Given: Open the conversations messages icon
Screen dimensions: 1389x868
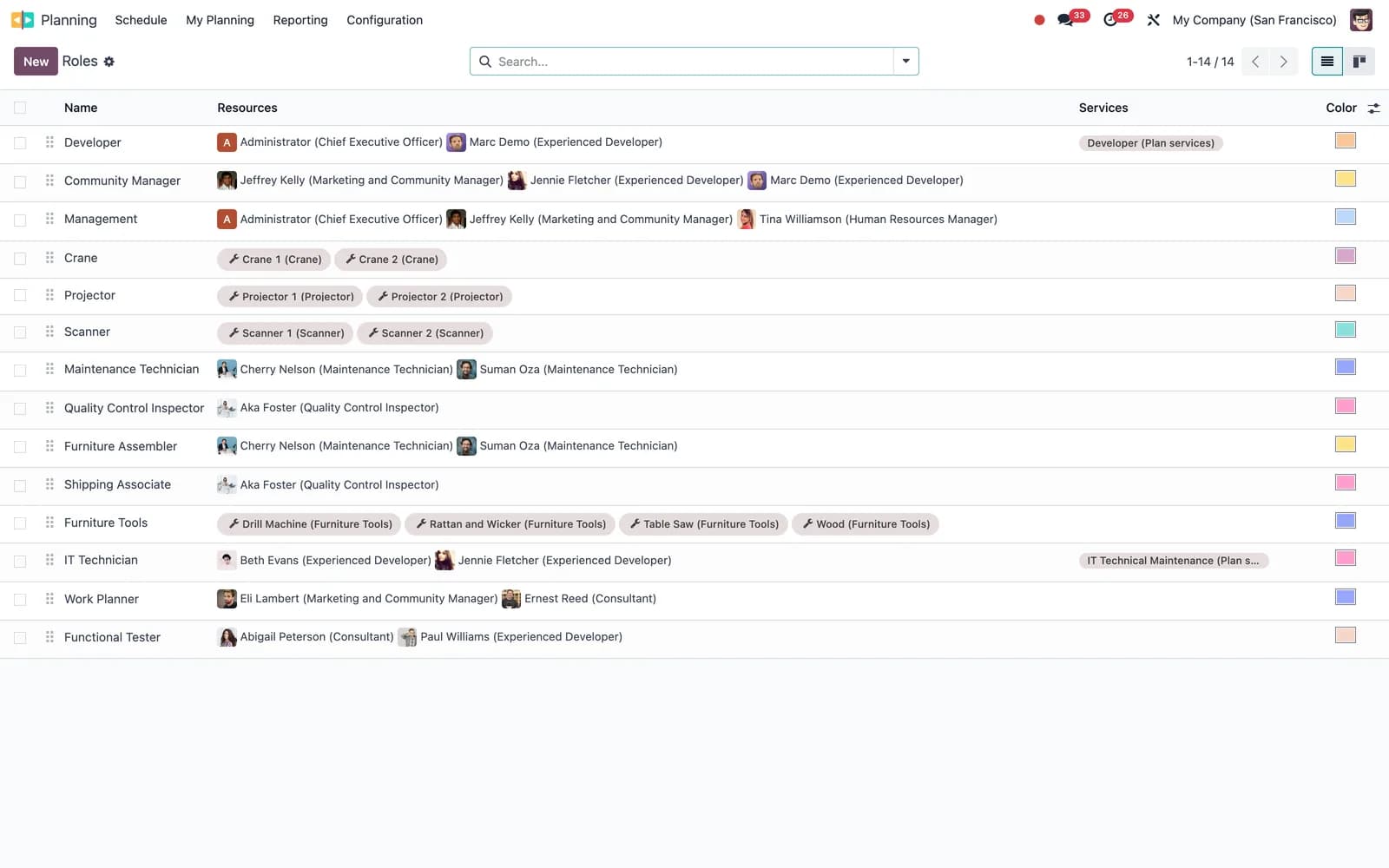Looking at the screenshot, I should 1065,20.
